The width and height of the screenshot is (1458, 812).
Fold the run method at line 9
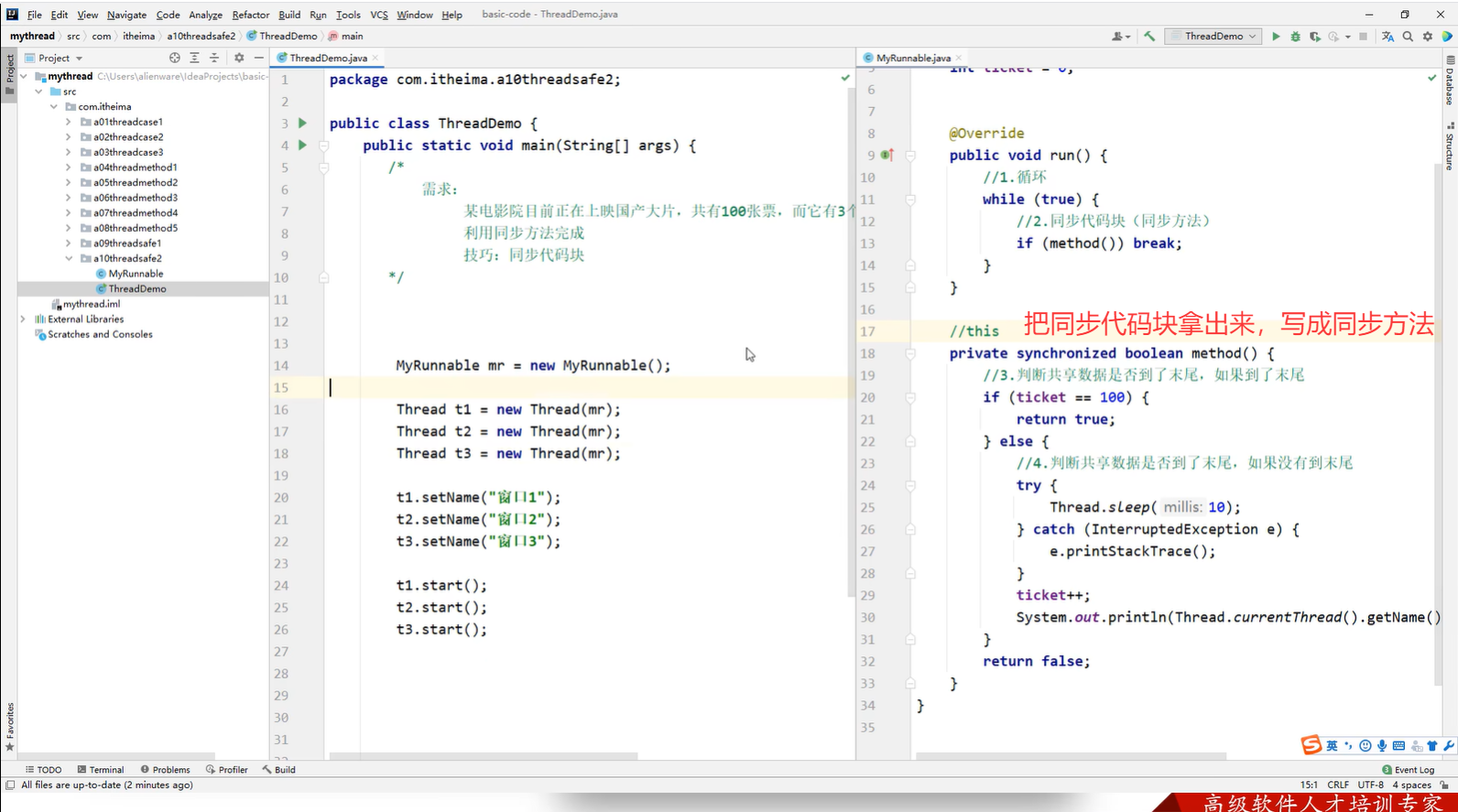click(x=910, y=156)
